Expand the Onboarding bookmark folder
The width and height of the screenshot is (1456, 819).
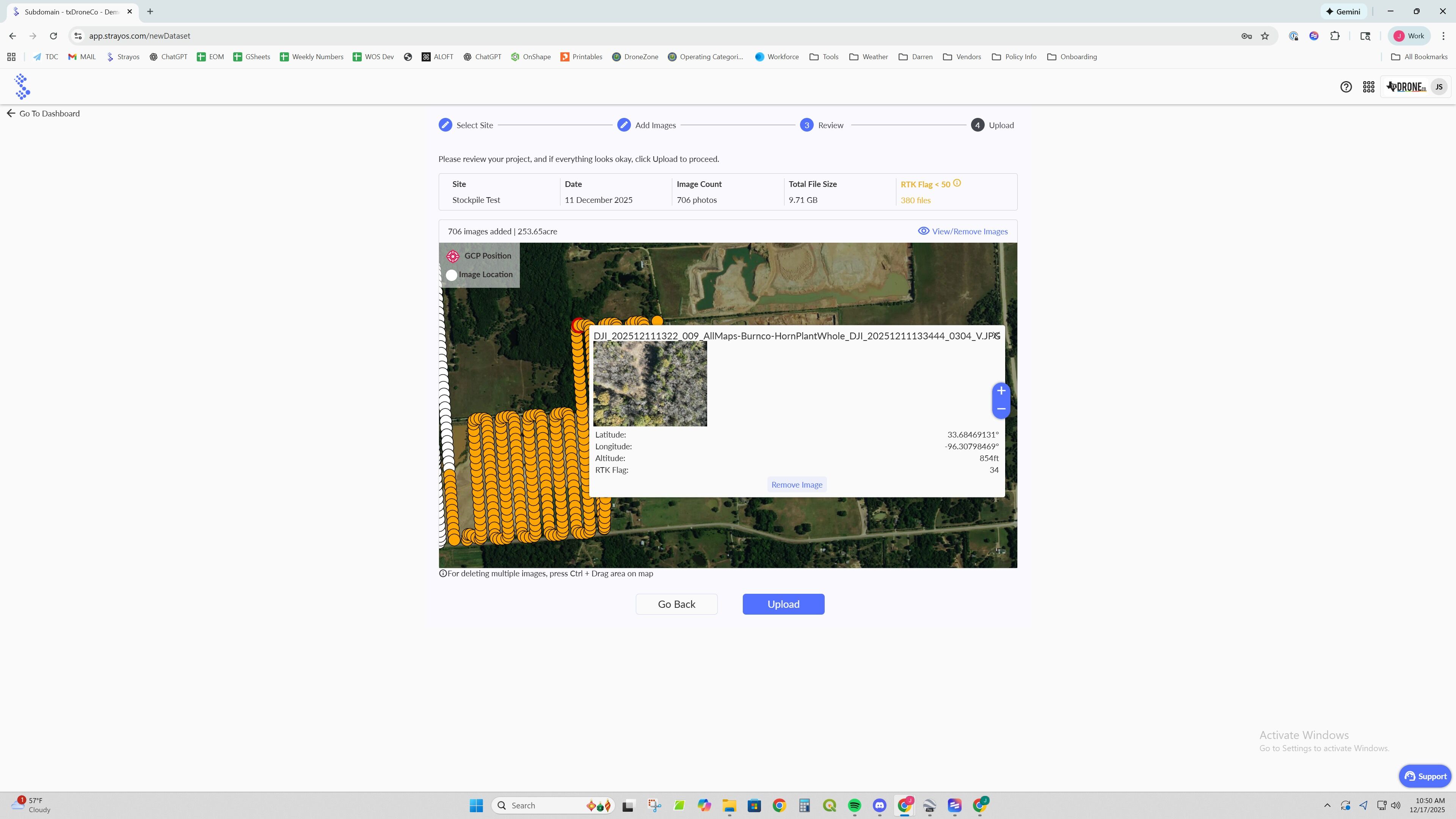click(1072, 56)
